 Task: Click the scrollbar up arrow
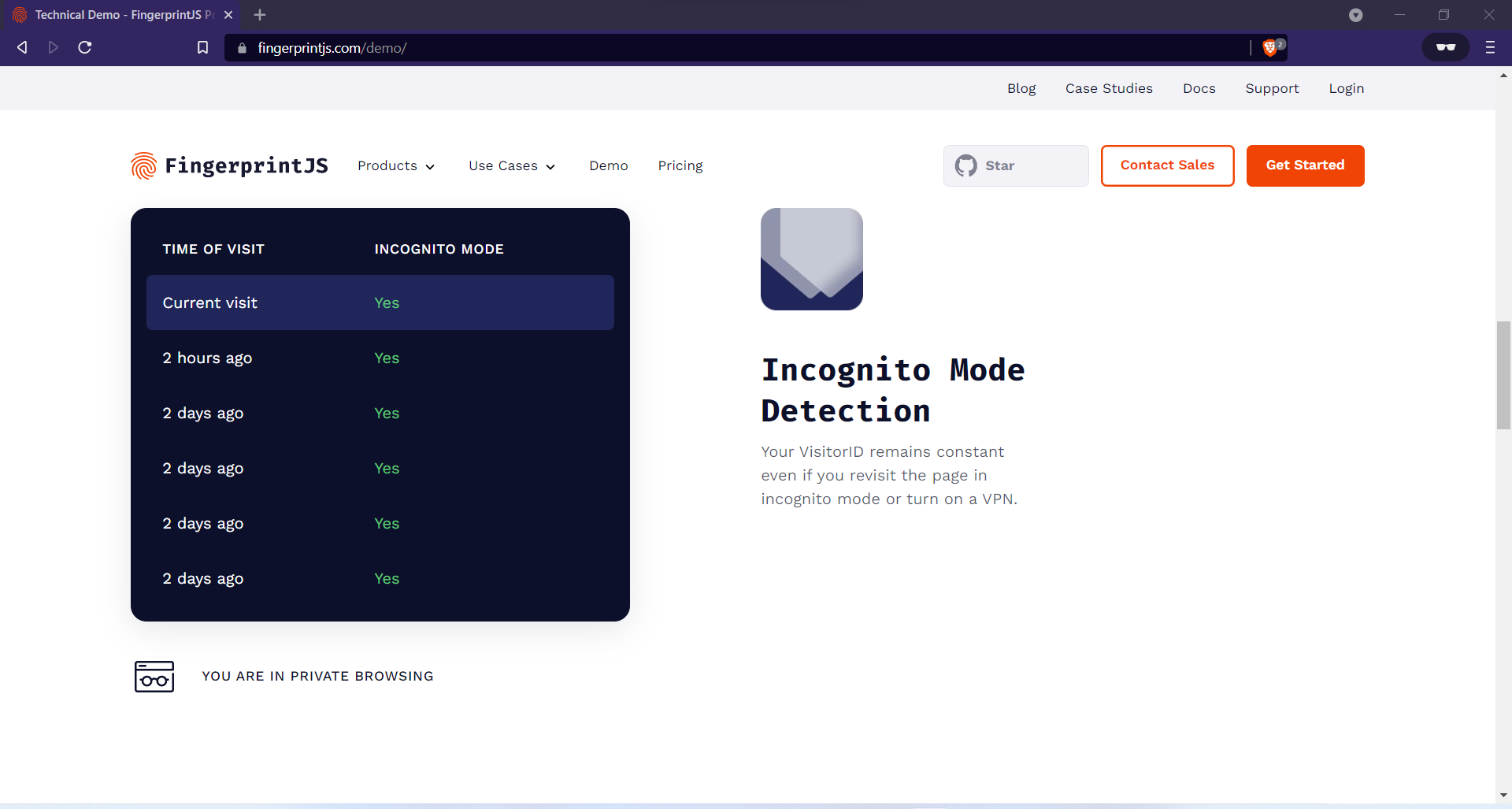click(1503, 76)
